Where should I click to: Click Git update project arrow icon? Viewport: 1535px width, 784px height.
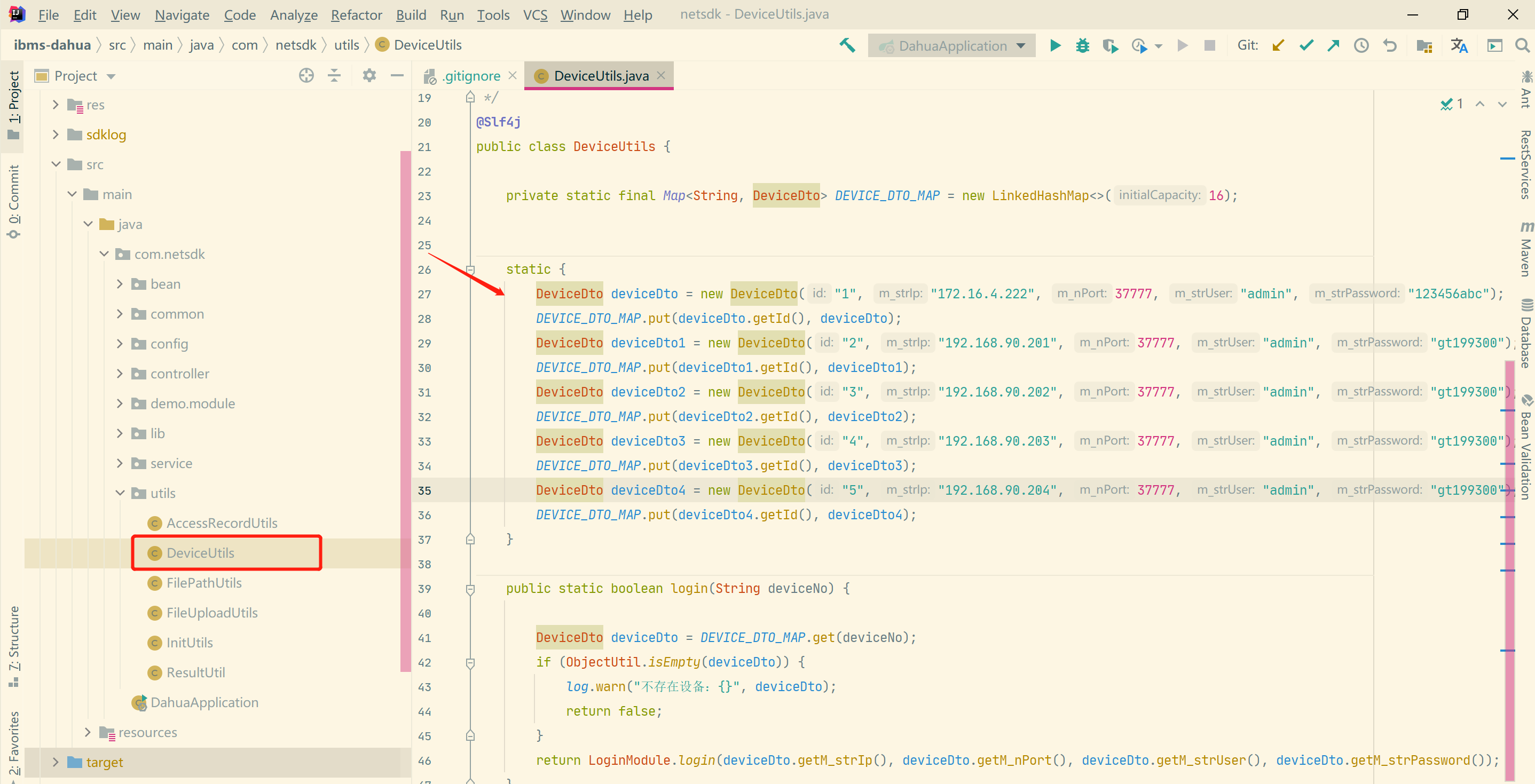[x=1278, y=45]
